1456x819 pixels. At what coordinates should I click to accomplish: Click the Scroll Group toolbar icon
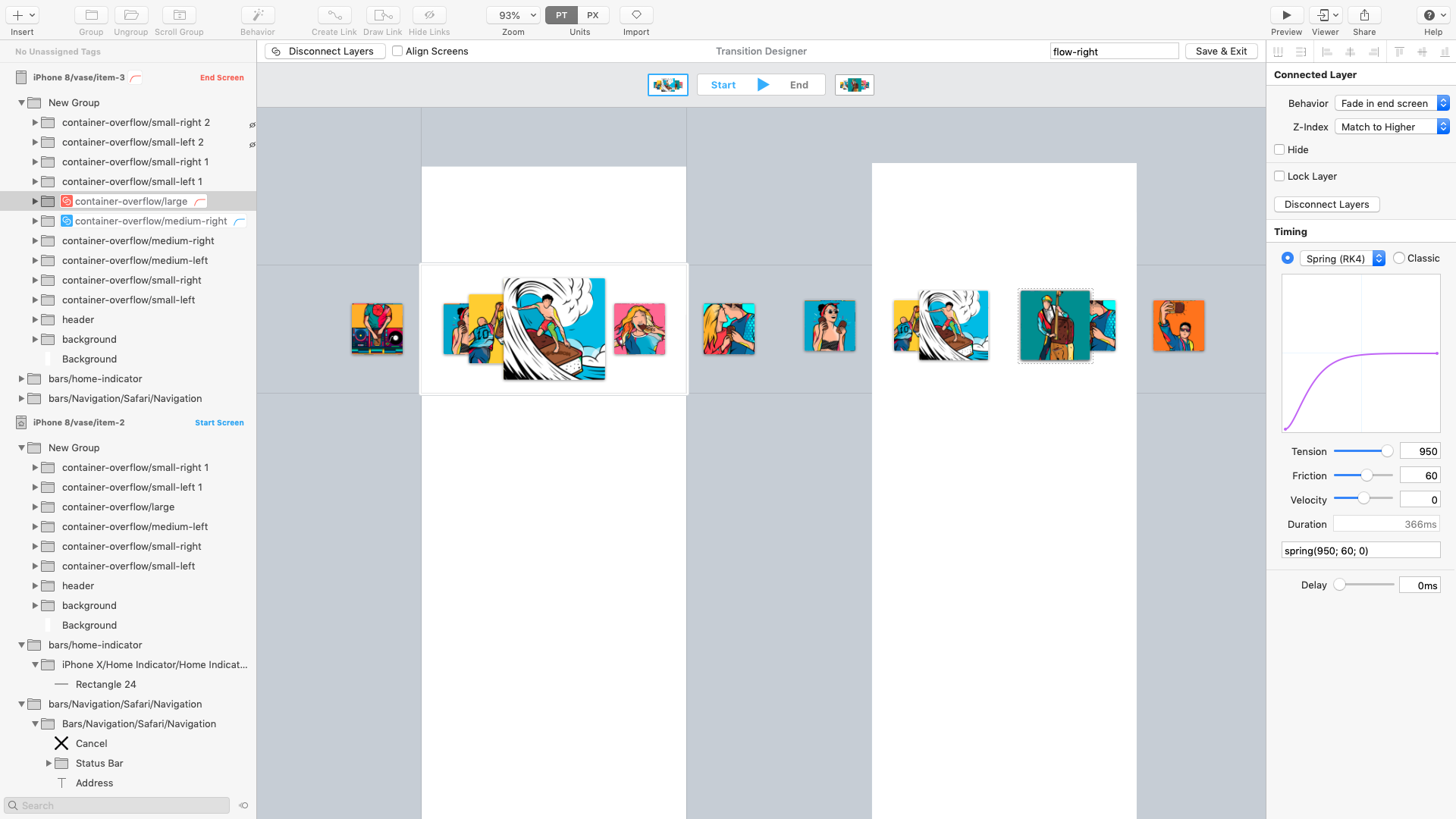click(179, 15)
